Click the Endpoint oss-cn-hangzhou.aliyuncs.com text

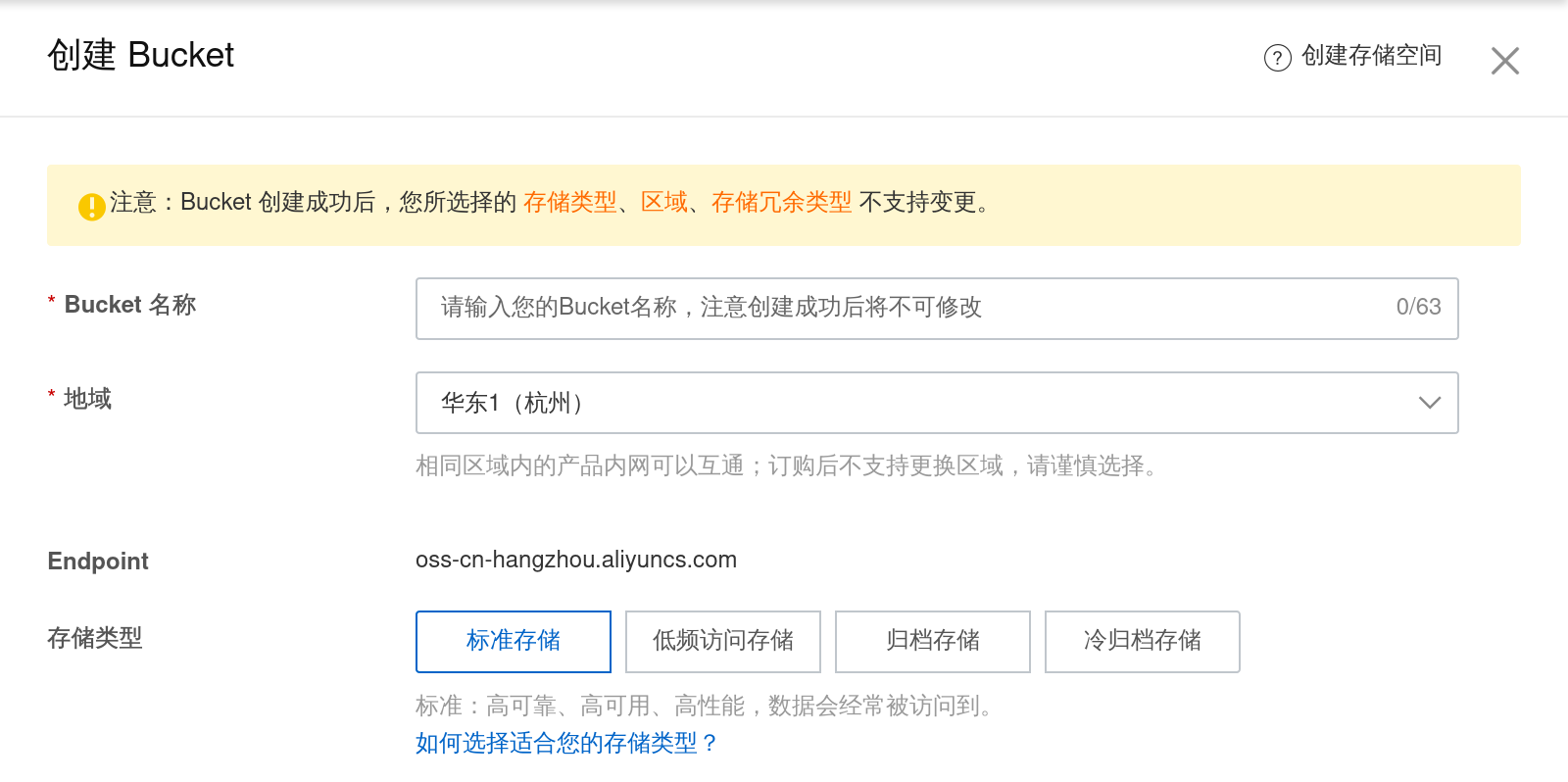coord(576,560)
